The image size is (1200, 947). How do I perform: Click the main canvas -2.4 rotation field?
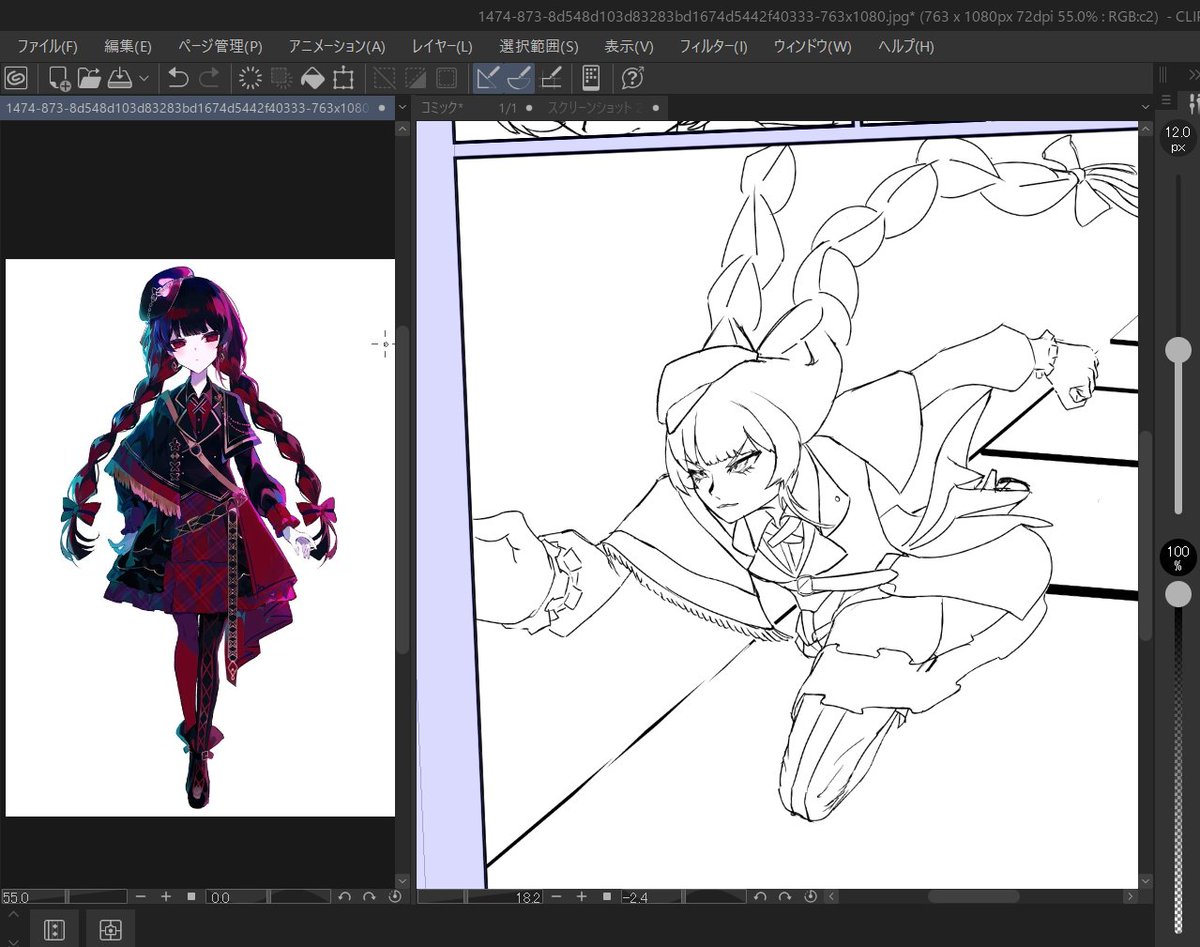(684, 897)
